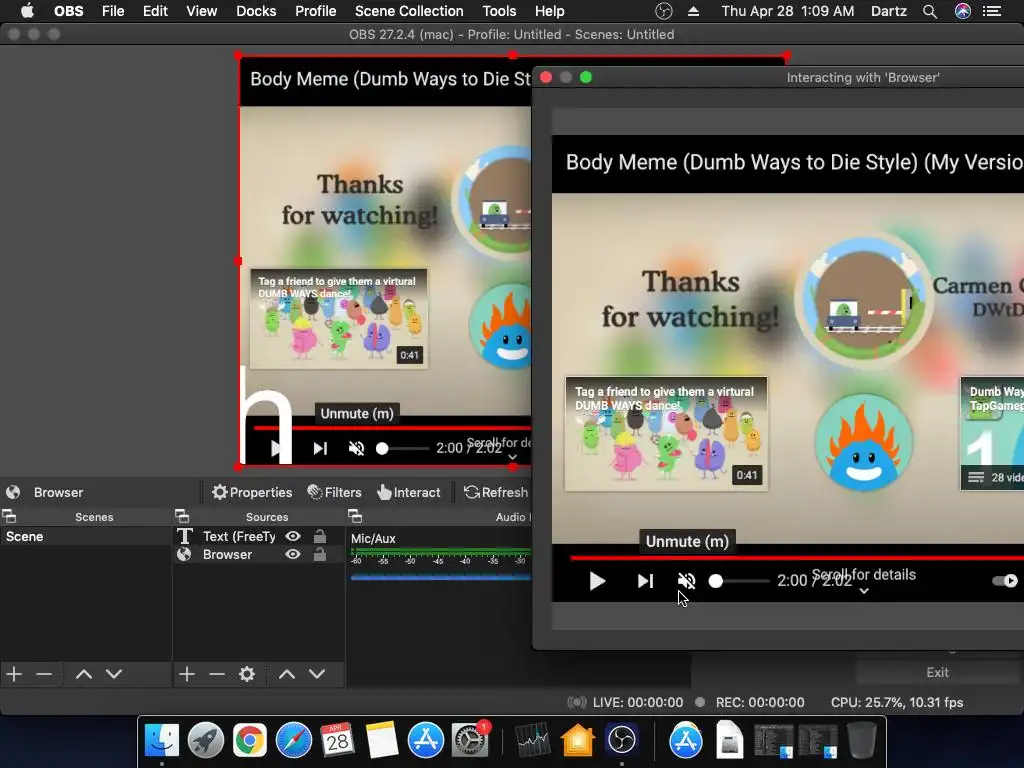
Task: Click the Browser toolbar globe icon
Action: pyautogui.click(x=13, y=492)
